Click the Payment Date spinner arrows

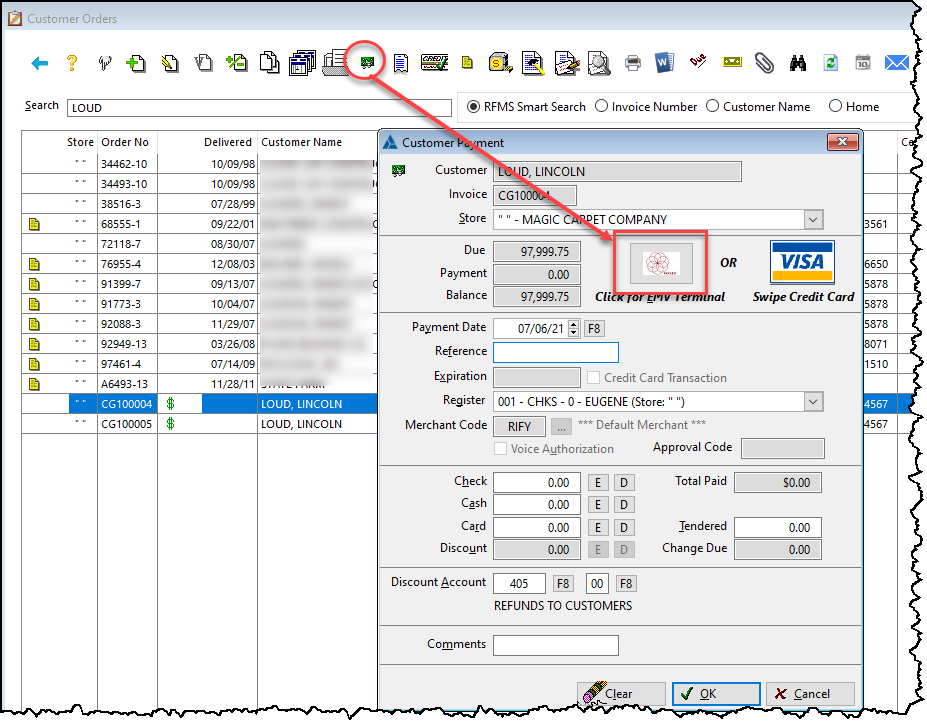tap(573, 327)
